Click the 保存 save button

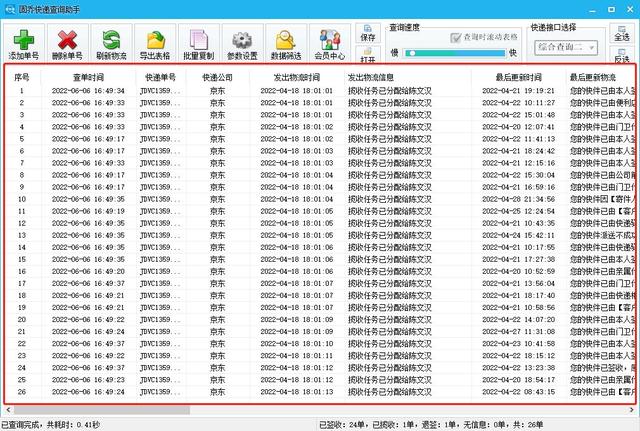[x=368, y=33]
